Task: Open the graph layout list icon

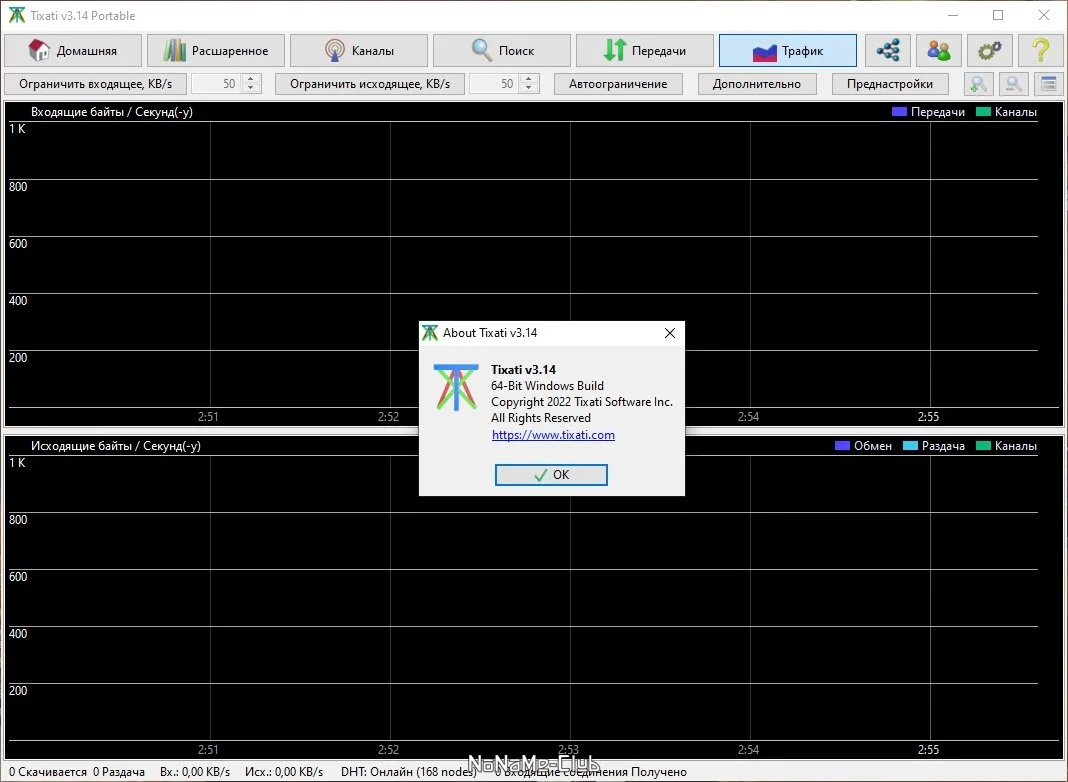Action: coord(1048,84)
